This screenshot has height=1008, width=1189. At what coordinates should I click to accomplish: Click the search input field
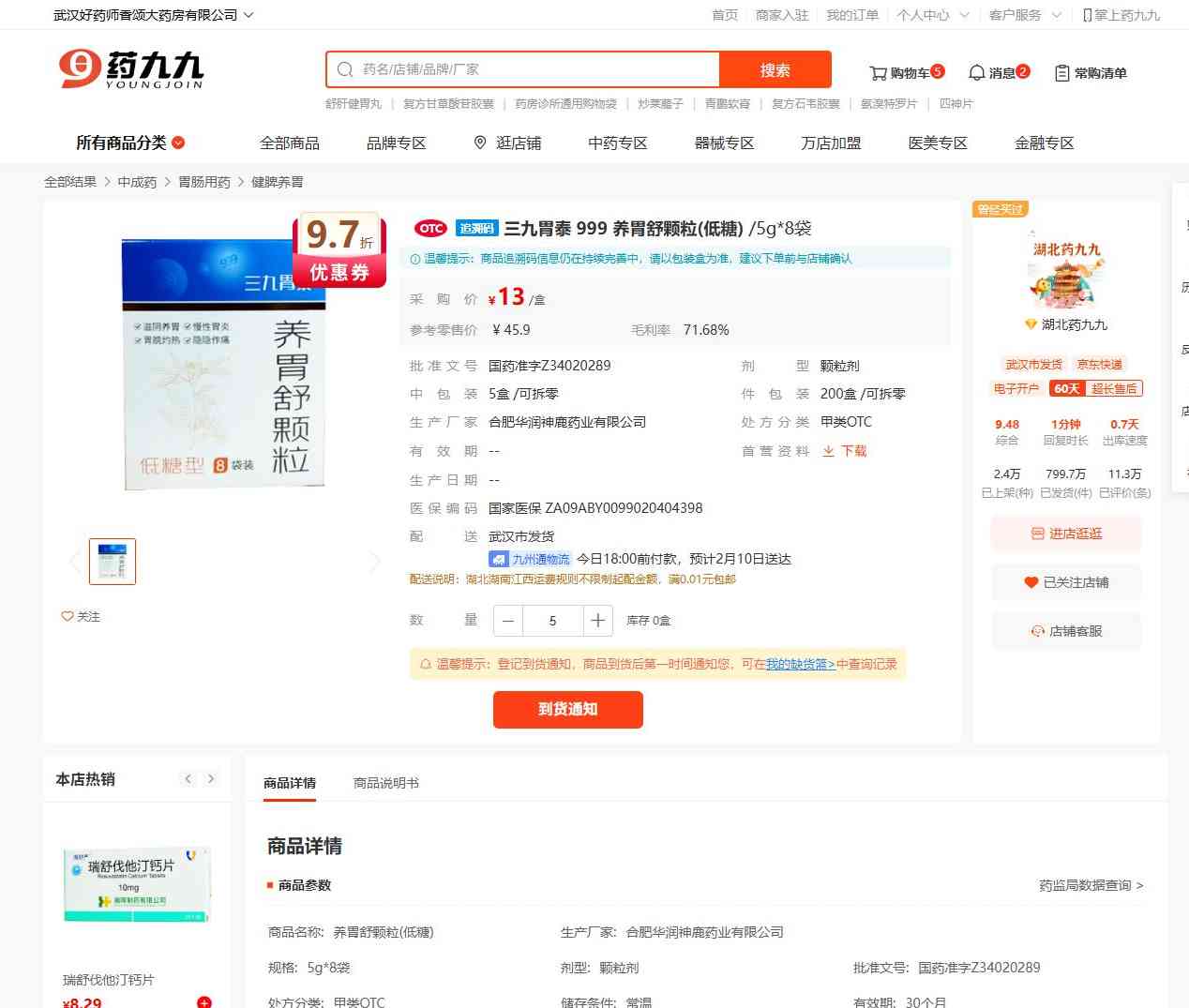click(x=534, y=69)
